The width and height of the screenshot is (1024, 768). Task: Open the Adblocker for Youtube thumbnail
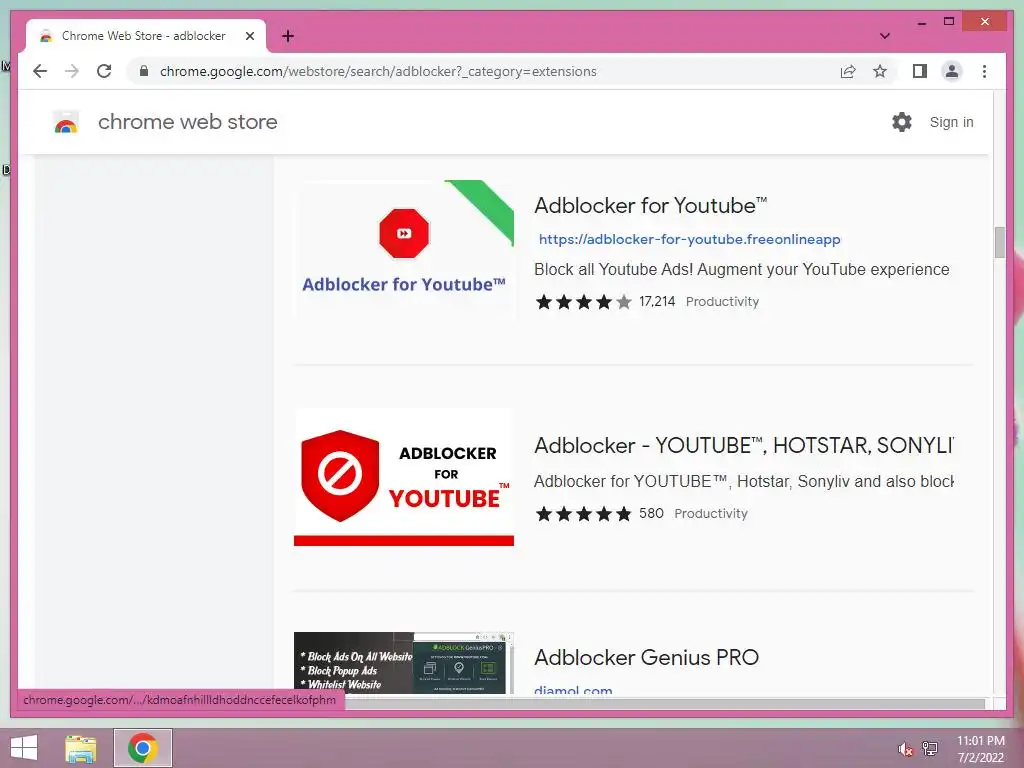coord(404,249)
